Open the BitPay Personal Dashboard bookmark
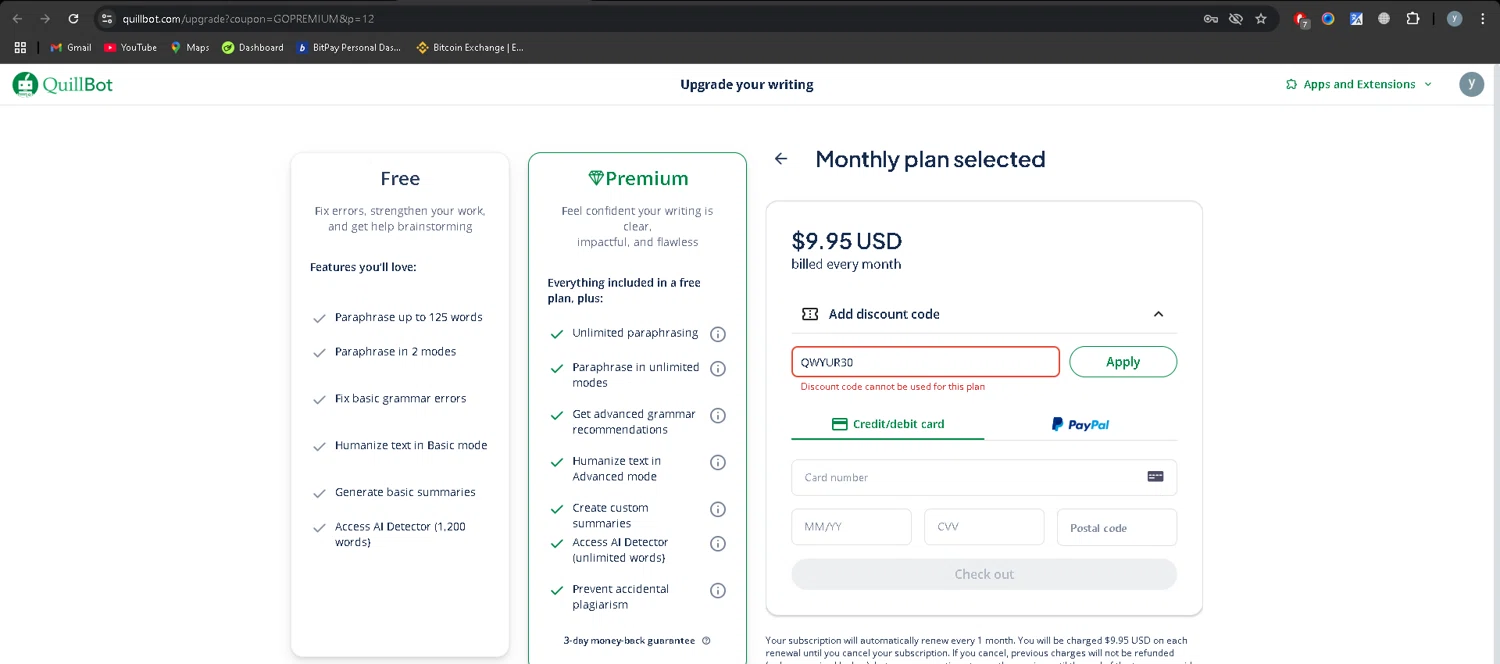The height and width of the screenshot is (664, 1500). coord(349,47)
